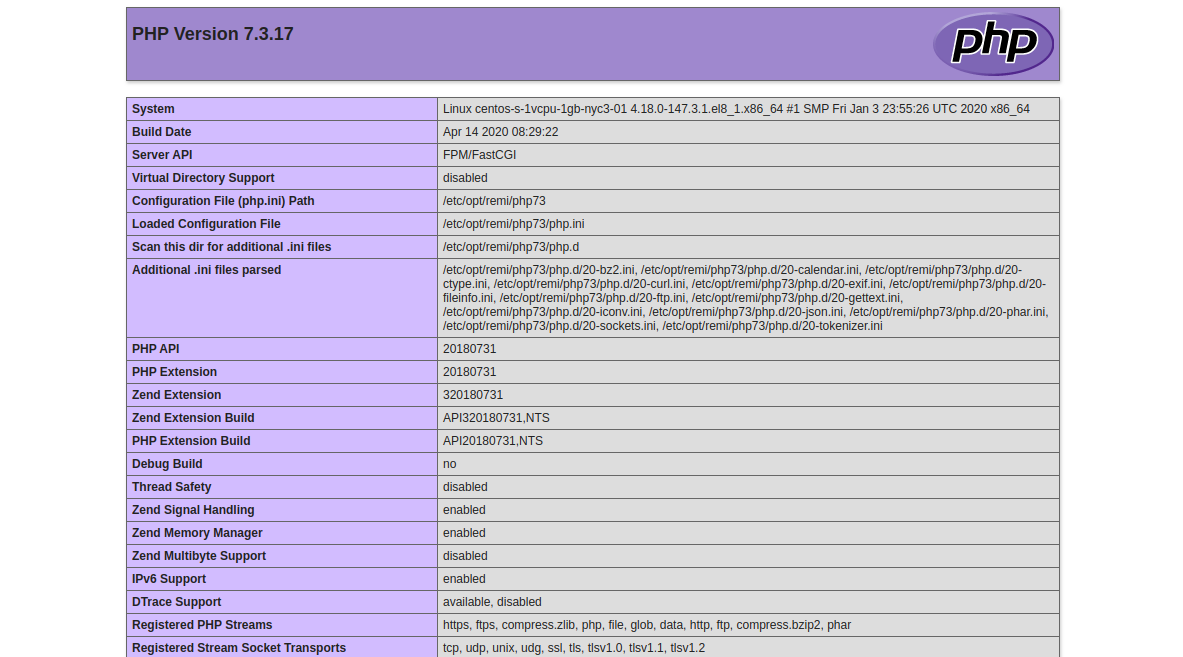Screen dimensions: 1183x657
Task: Select the API20180731,NTS value
Action: tap(493, 441)
